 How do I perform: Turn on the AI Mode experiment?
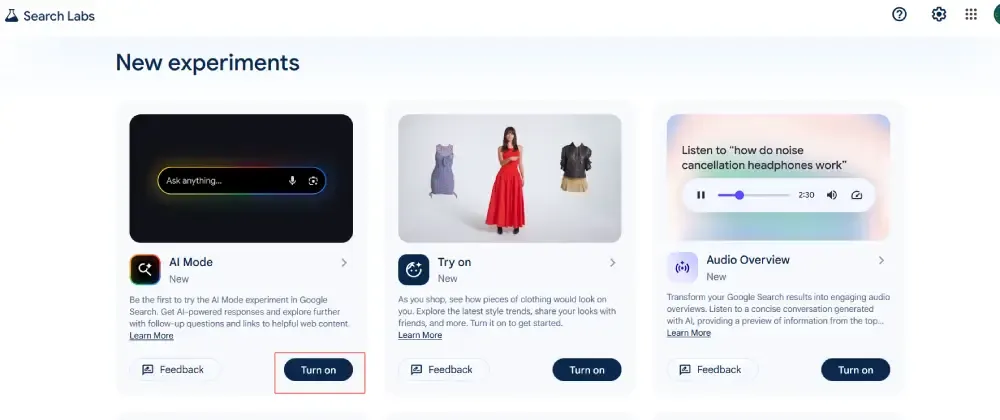(x=318, y=370)
